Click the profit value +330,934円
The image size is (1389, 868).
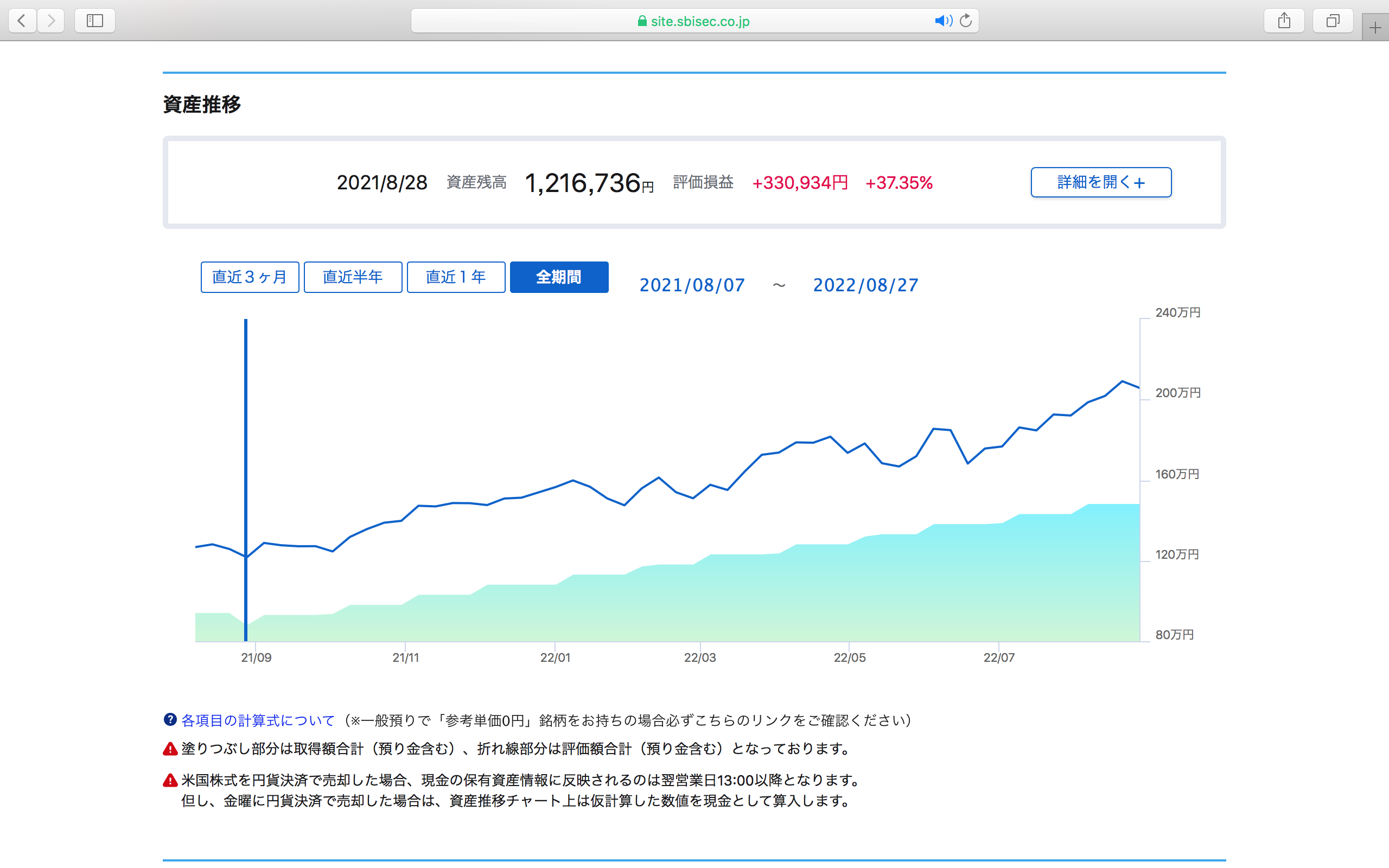point(800,183)
